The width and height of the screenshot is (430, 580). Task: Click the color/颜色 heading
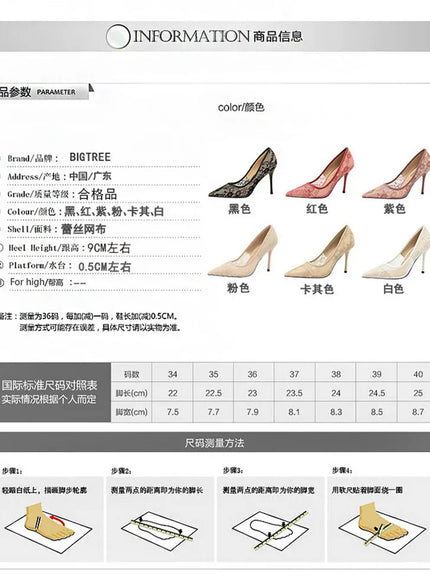[x=241, y=107]
